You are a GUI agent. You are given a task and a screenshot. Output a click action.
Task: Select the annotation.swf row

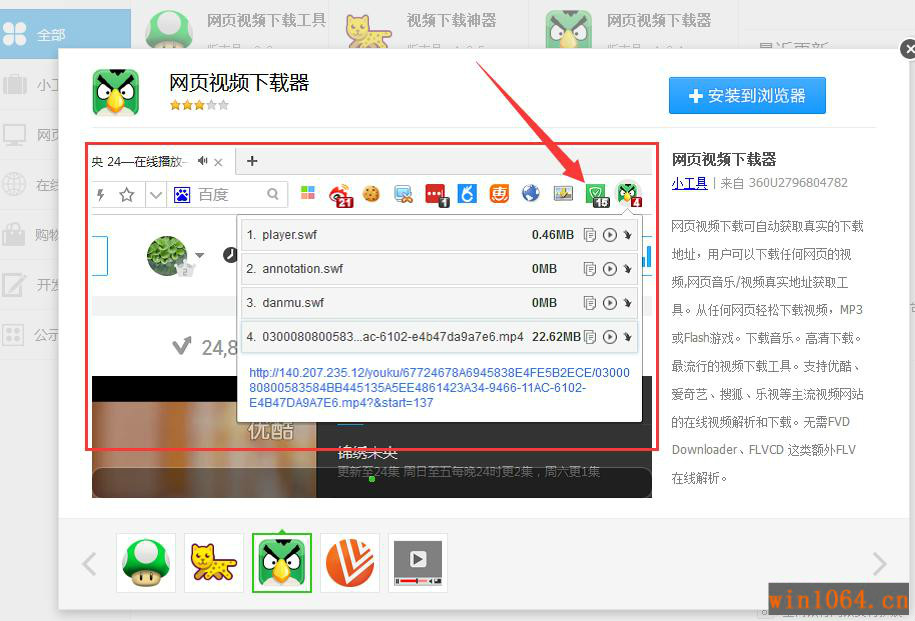(439, 269)
